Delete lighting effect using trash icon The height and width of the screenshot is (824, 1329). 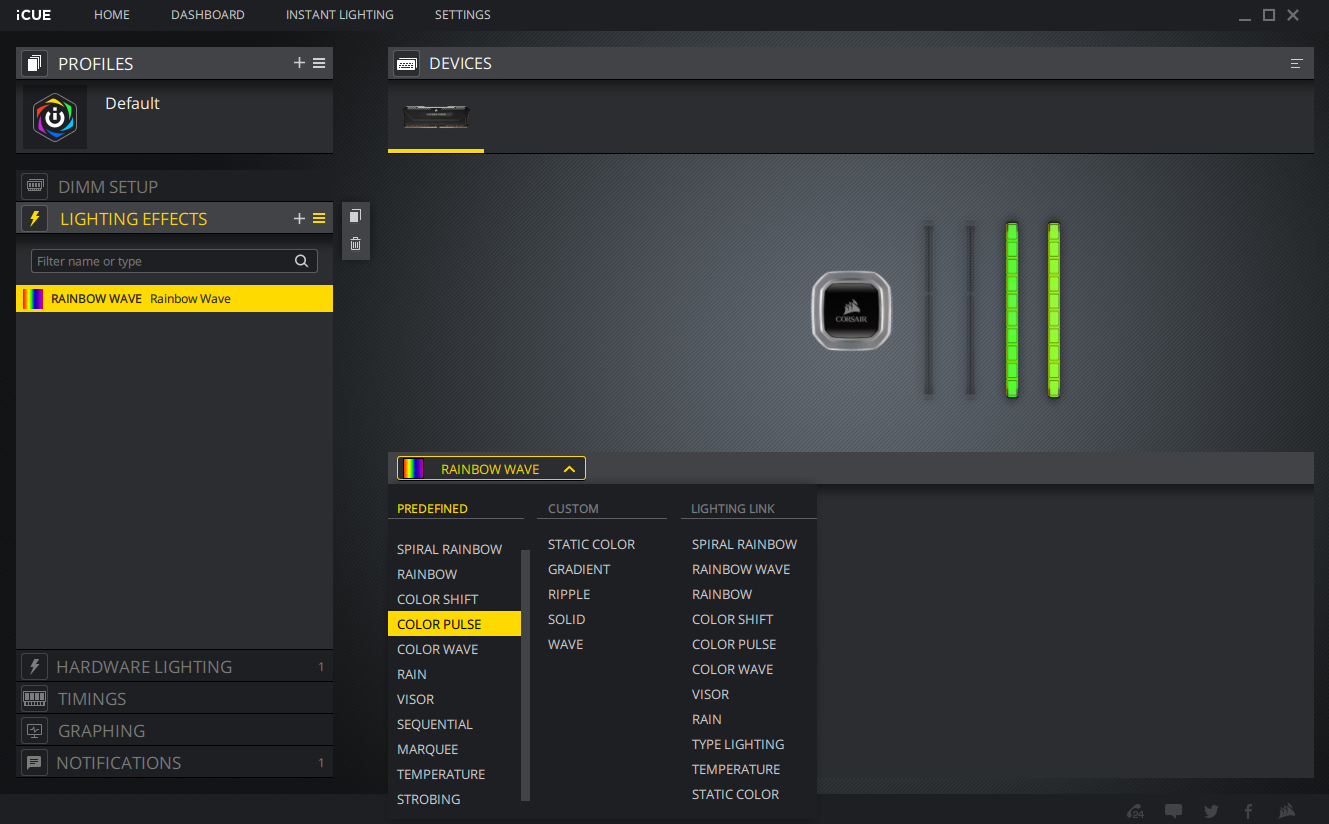355,243
